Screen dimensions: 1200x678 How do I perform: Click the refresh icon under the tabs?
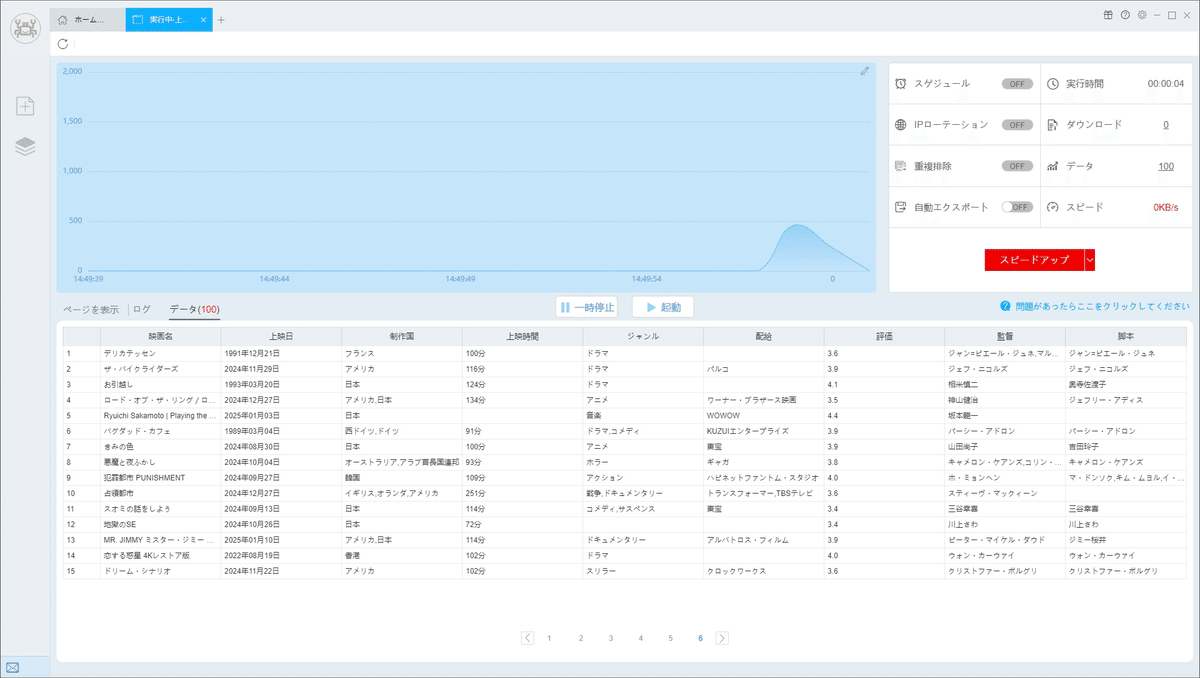[x=63, y=44]
